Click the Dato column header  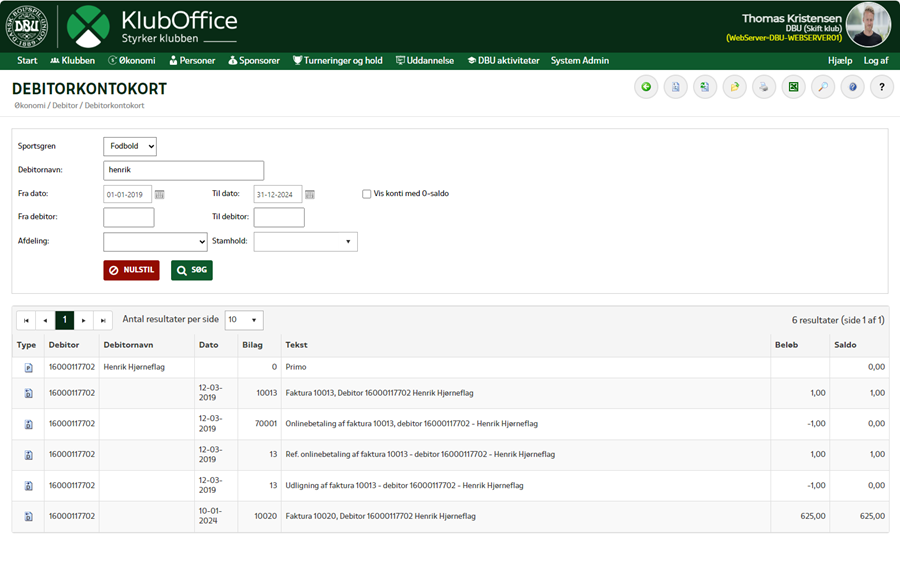tap(208, 345)
